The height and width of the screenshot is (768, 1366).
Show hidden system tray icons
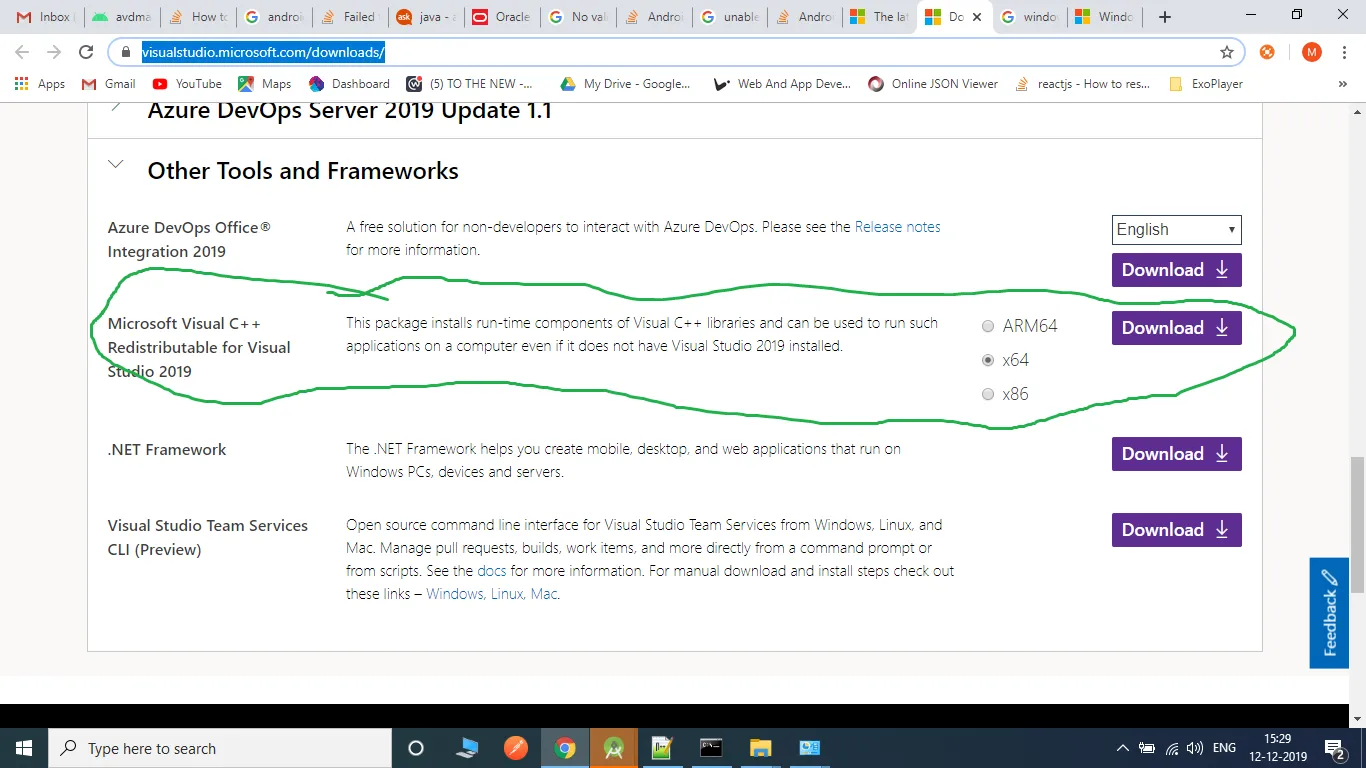tap(1122, 748)
